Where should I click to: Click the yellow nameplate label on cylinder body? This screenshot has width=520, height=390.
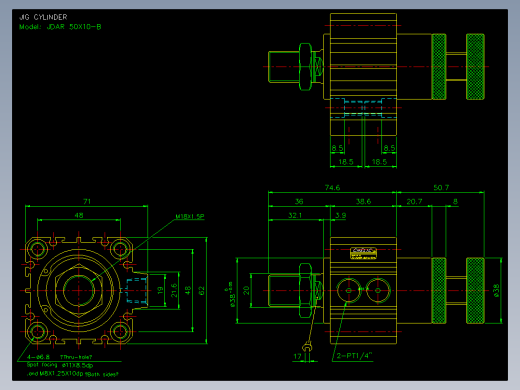[363, 253]
